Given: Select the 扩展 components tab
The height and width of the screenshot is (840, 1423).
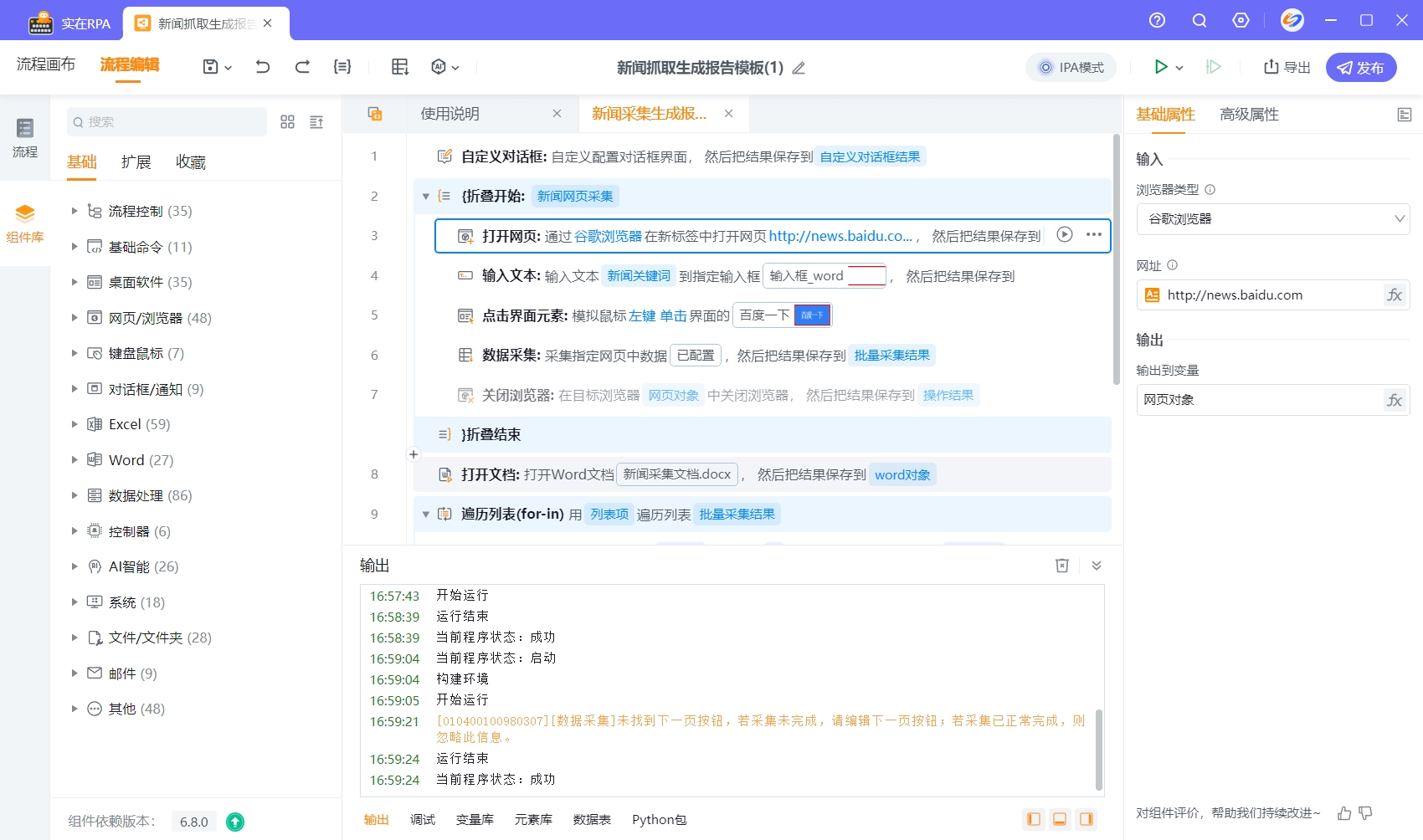Looking at the screenshot, I should point(136,162).
